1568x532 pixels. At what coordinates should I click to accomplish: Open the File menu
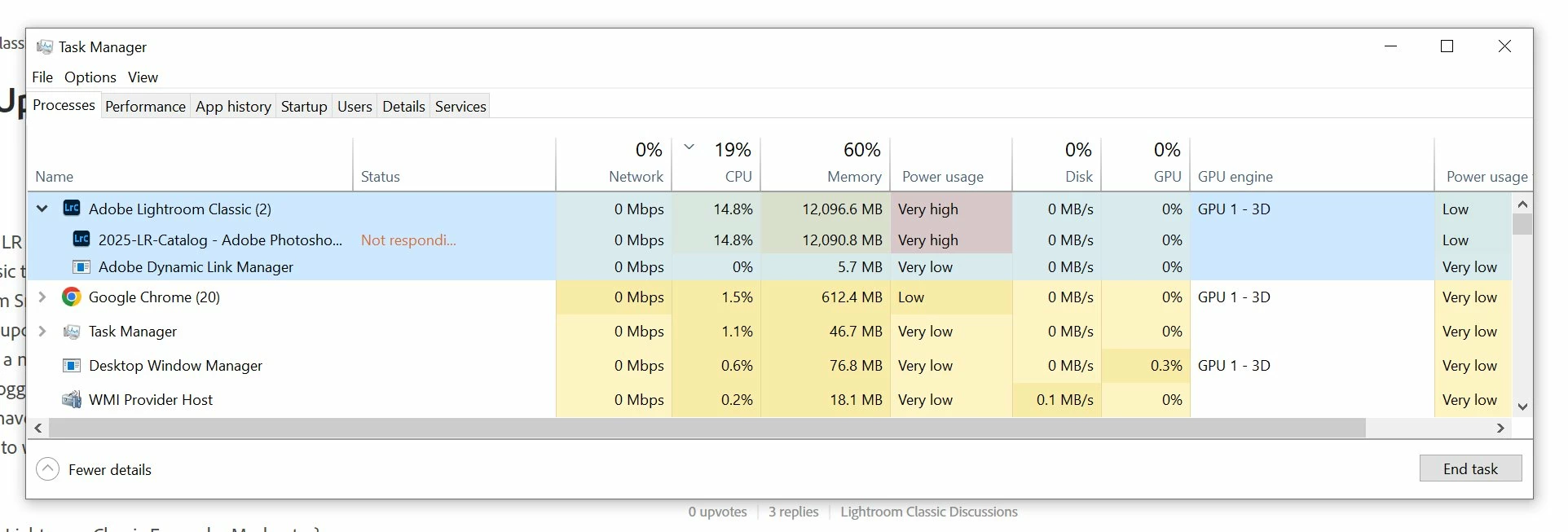pyautogui.click(x=42, y=77)
